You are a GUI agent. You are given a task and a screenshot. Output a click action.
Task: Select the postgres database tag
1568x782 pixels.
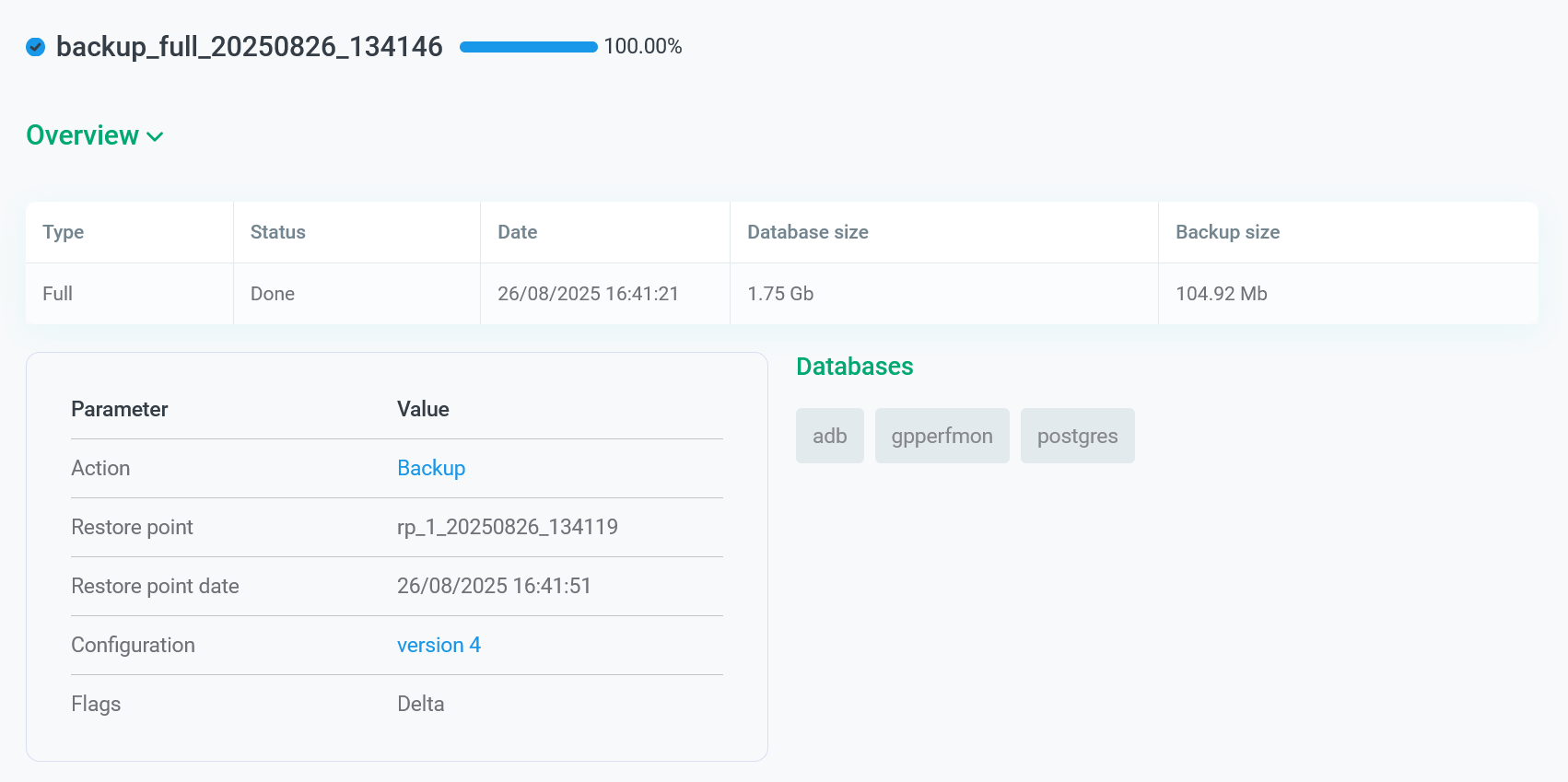[1077, 436]
